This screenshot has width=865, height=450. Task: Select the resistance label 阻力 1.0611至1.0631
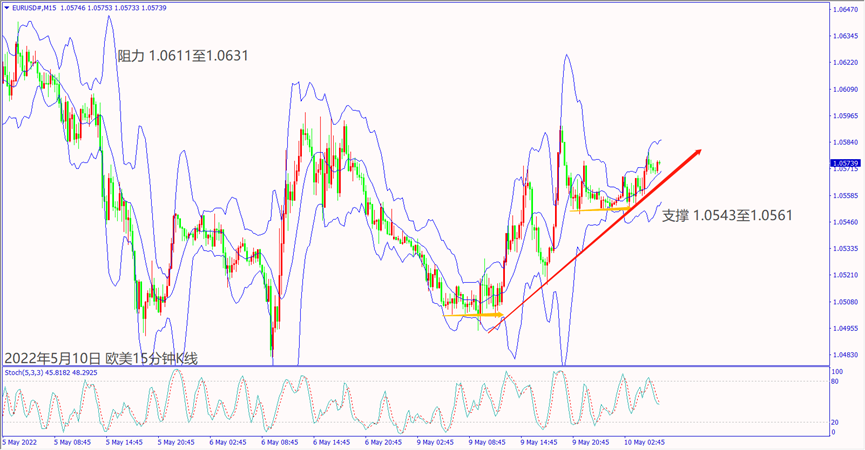pyautogui.click(x=183, y=57)
